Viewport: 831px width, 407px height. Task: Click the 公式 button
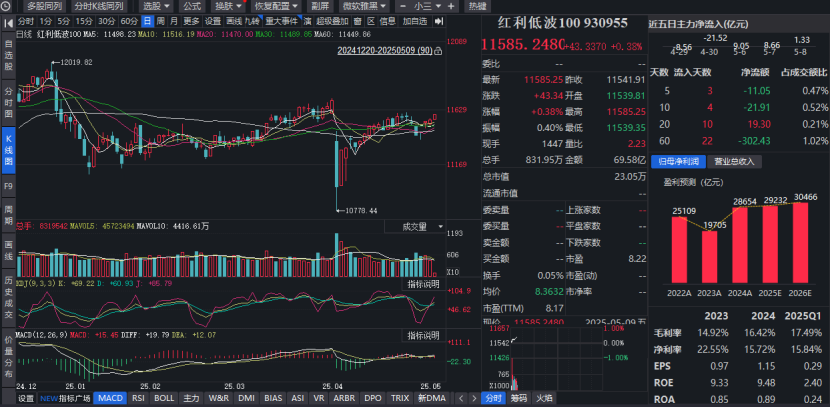(x=192, y=6)
